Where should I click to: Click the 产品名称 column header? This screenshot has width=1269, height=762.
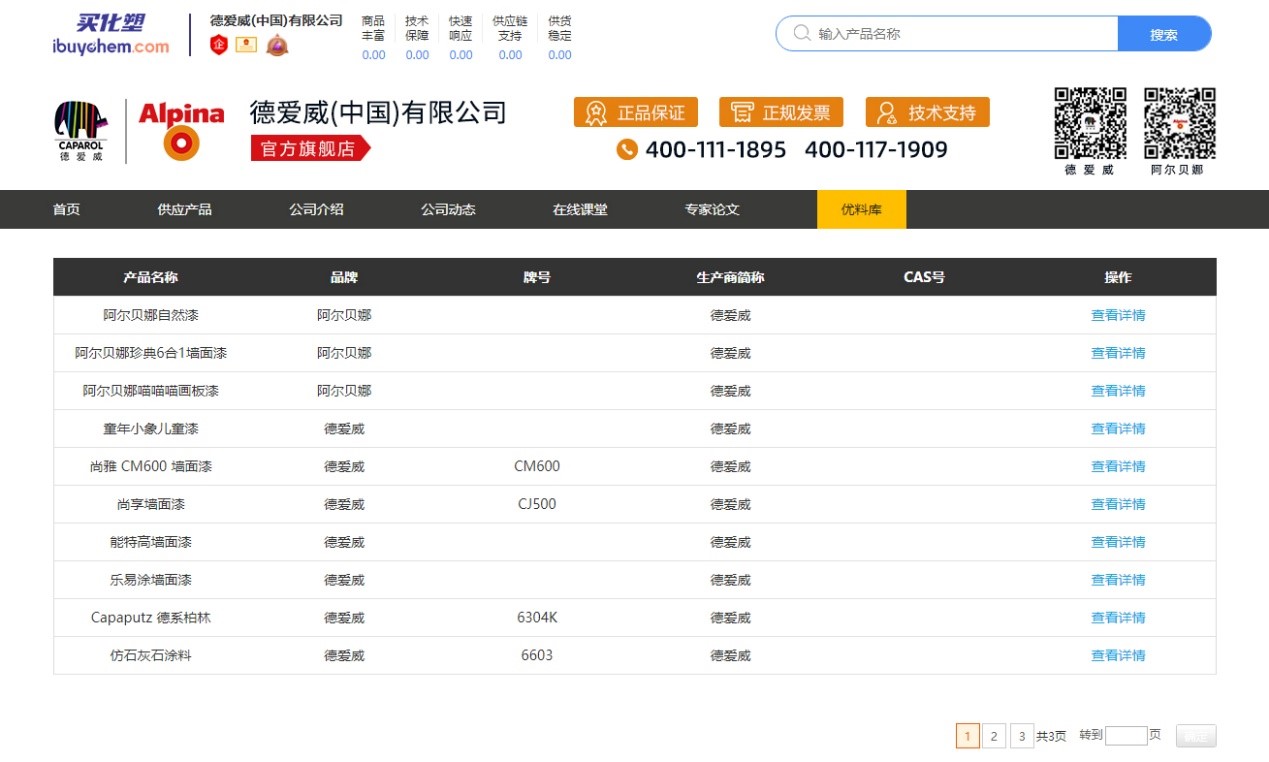pos(150,277)
